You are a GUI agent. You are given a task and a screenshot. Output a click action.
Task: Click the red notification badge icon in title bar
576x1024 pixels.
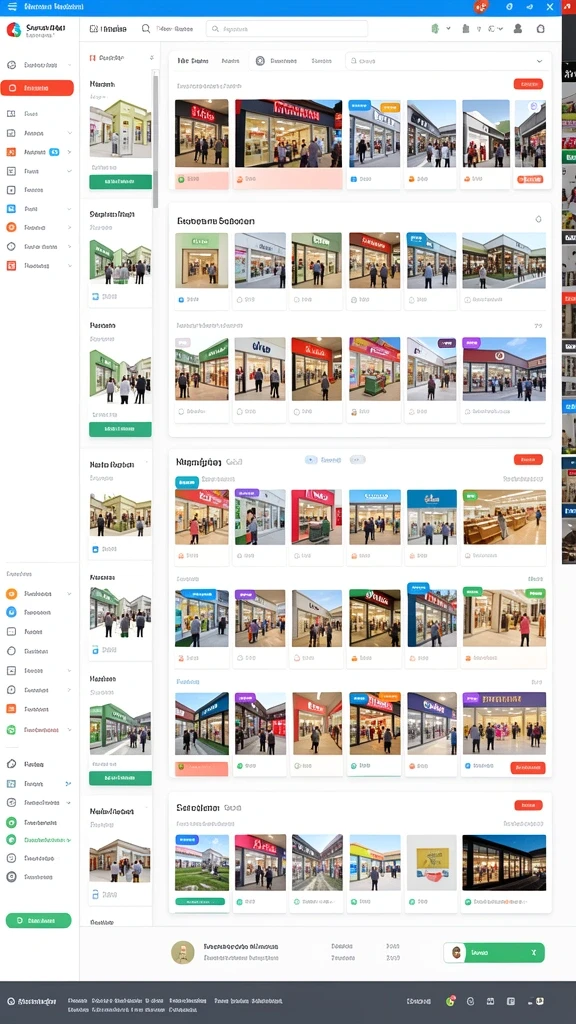[481, 7]
